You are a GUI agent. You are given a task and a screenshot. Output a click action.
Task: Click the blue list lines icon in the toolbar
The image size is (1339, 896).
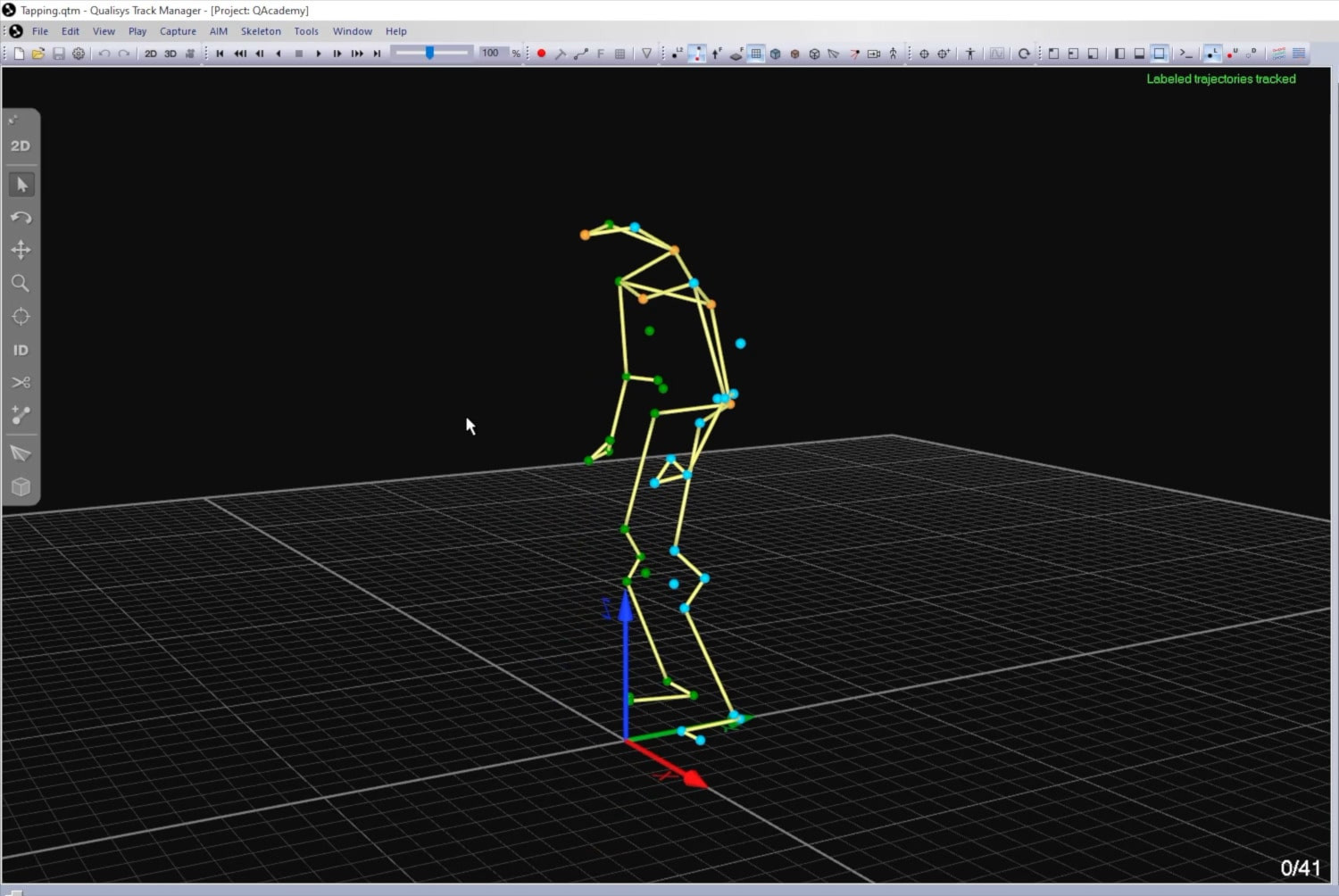(1299, 54)
